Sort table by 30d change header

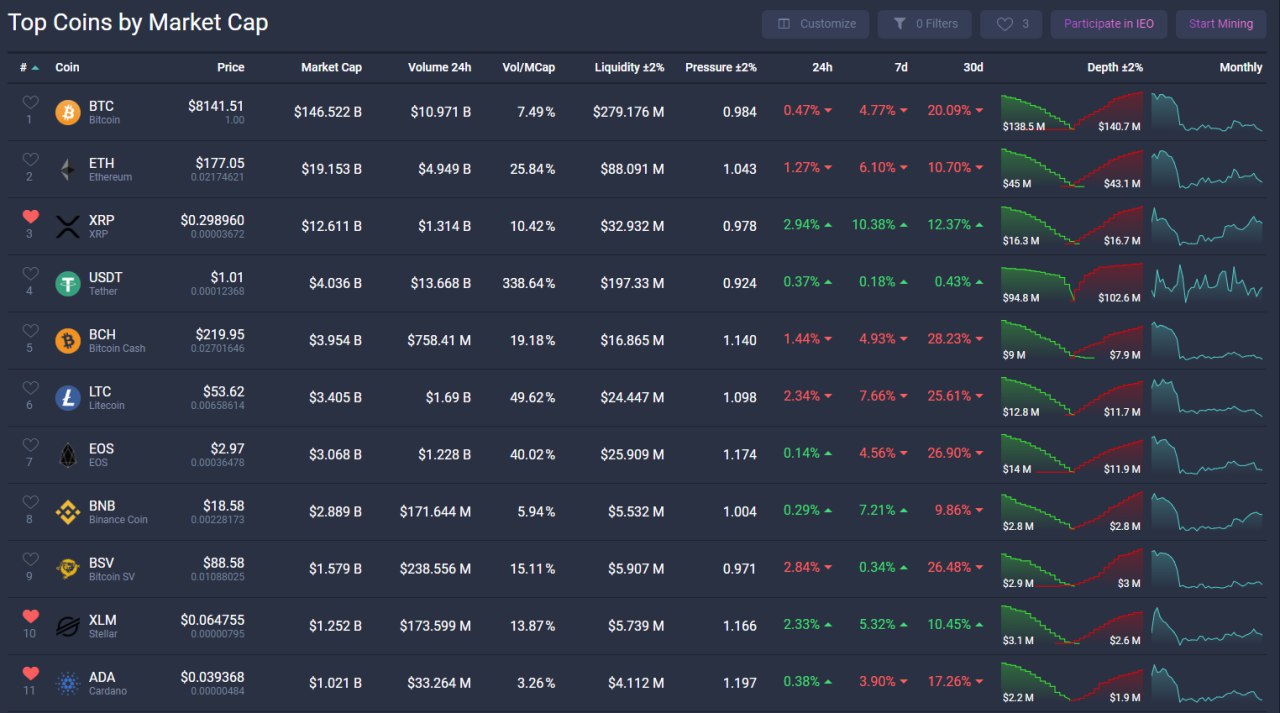click(x=973, y=67)
